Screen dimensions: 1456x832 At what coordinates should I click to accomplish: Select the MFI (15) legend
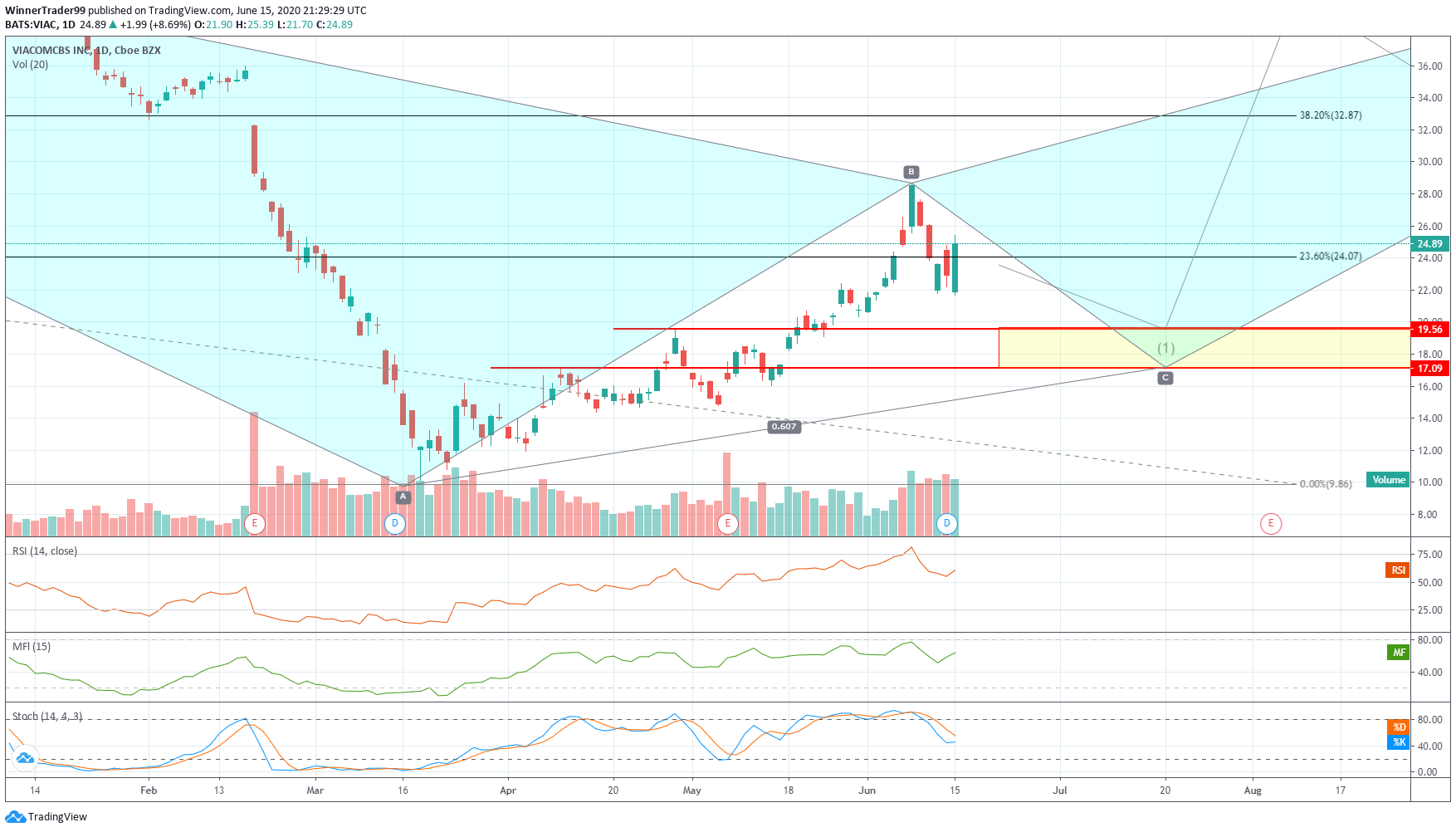click(32, 647)
